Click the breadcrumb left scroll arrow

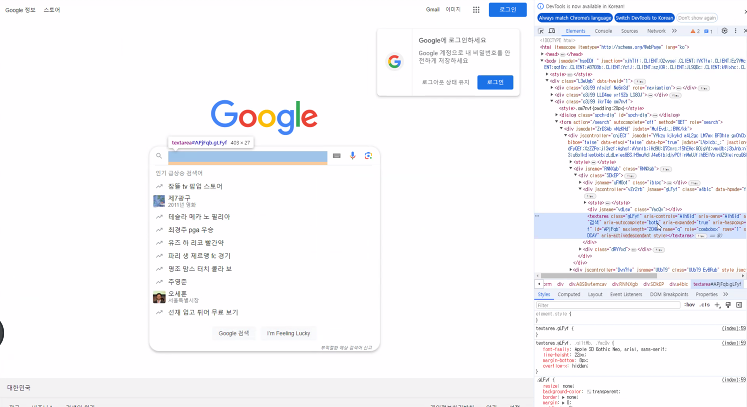(x=539, y=284)
